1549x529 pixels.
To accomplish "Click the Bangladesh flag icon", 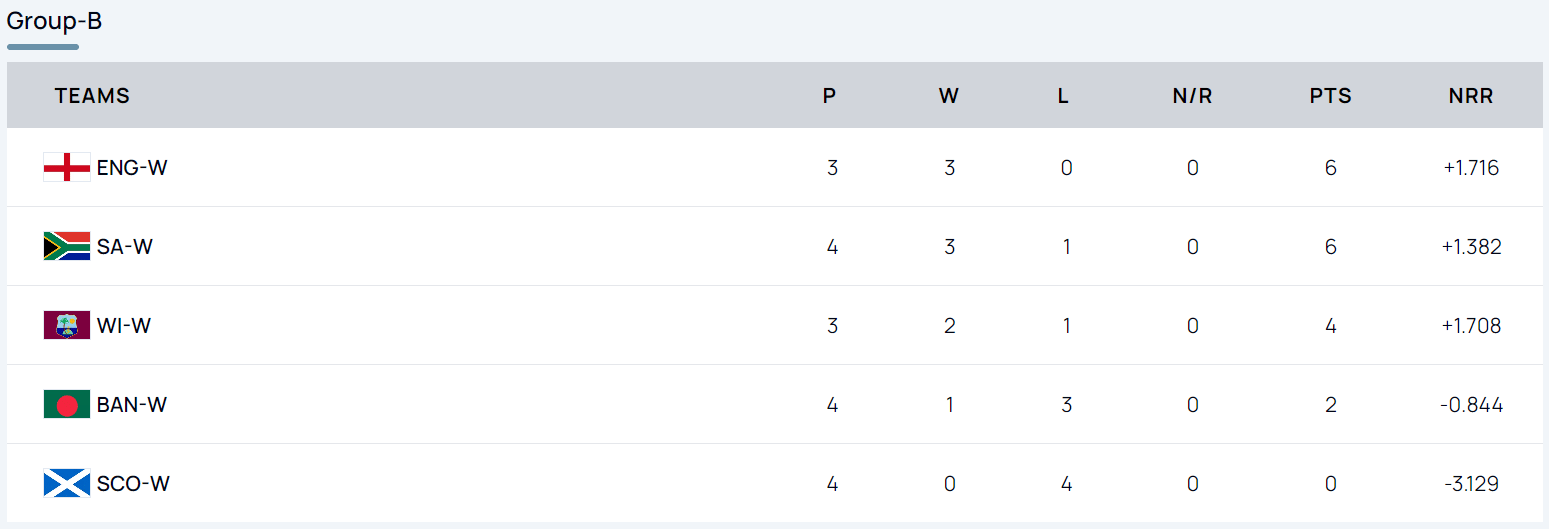I will 67,404.
